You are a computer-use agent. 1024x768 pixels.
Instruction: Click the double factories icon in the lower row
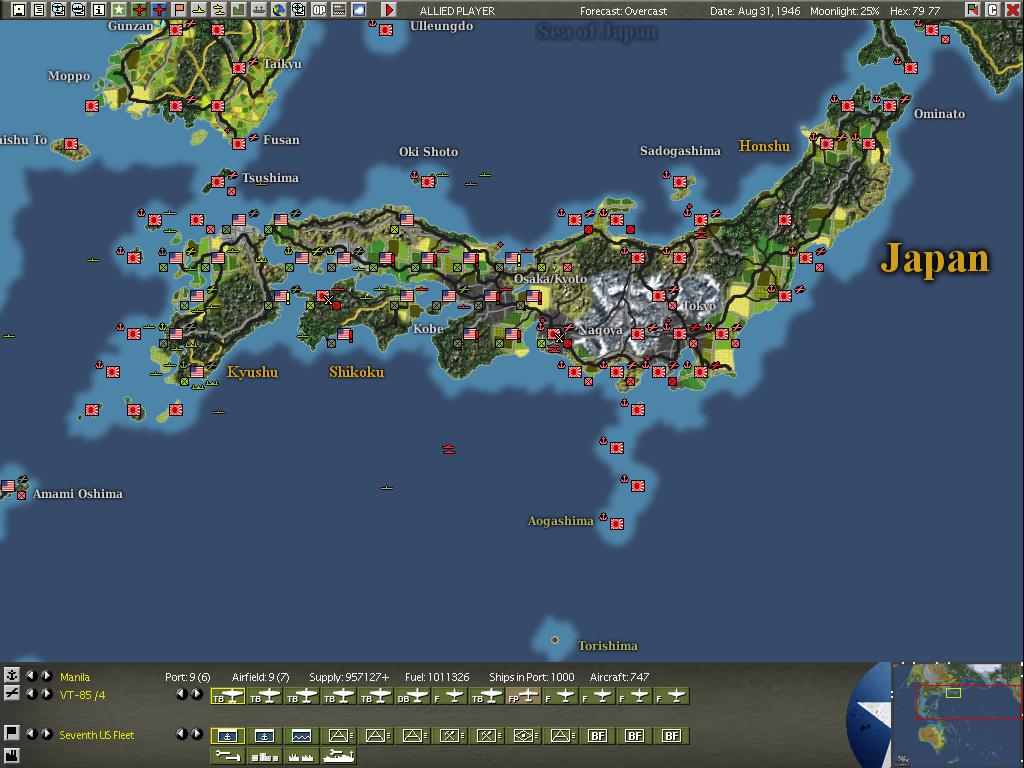click(301, 756)
